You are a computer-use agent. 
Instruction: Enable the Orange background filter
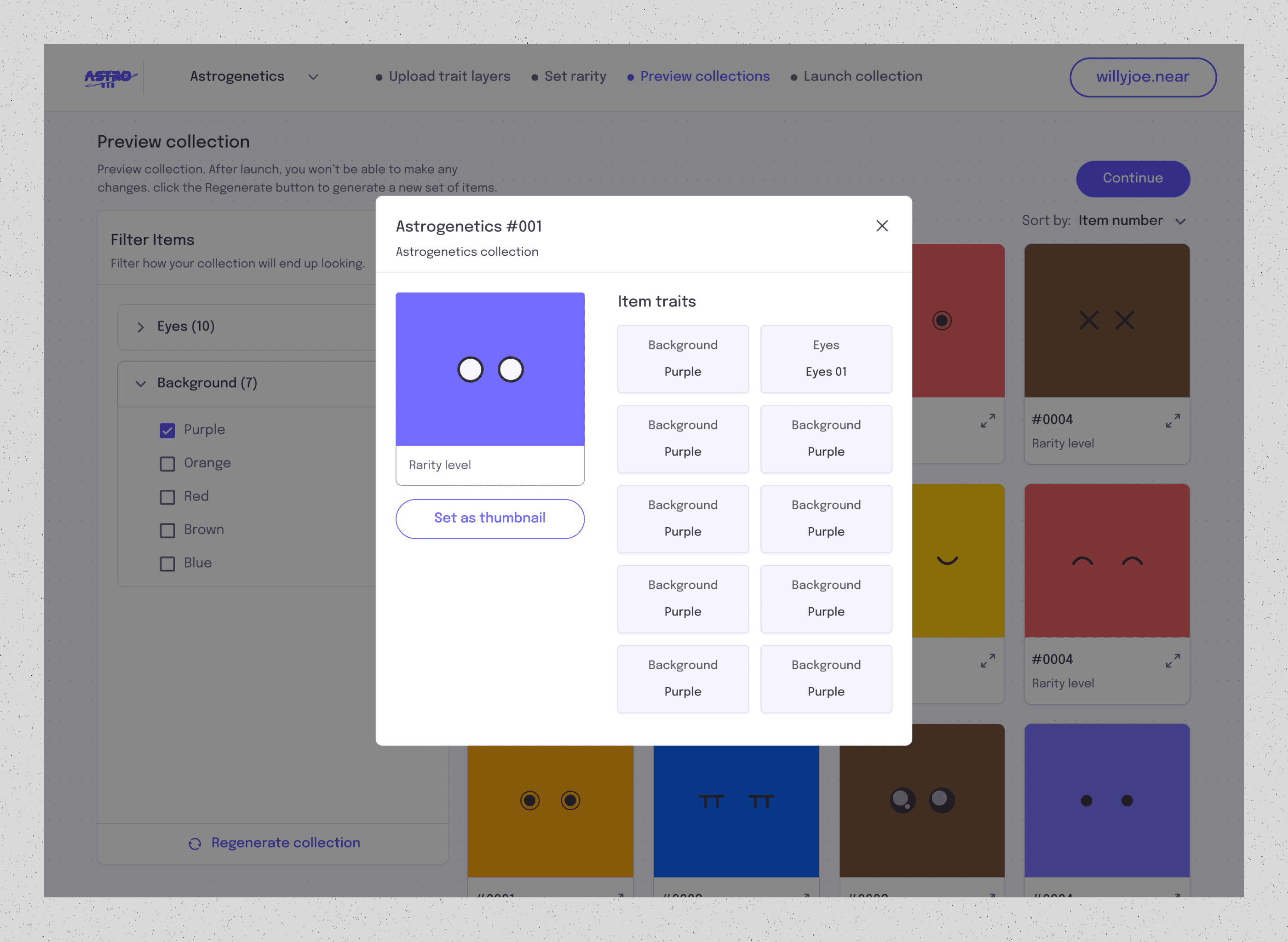(x=167, y=464)
